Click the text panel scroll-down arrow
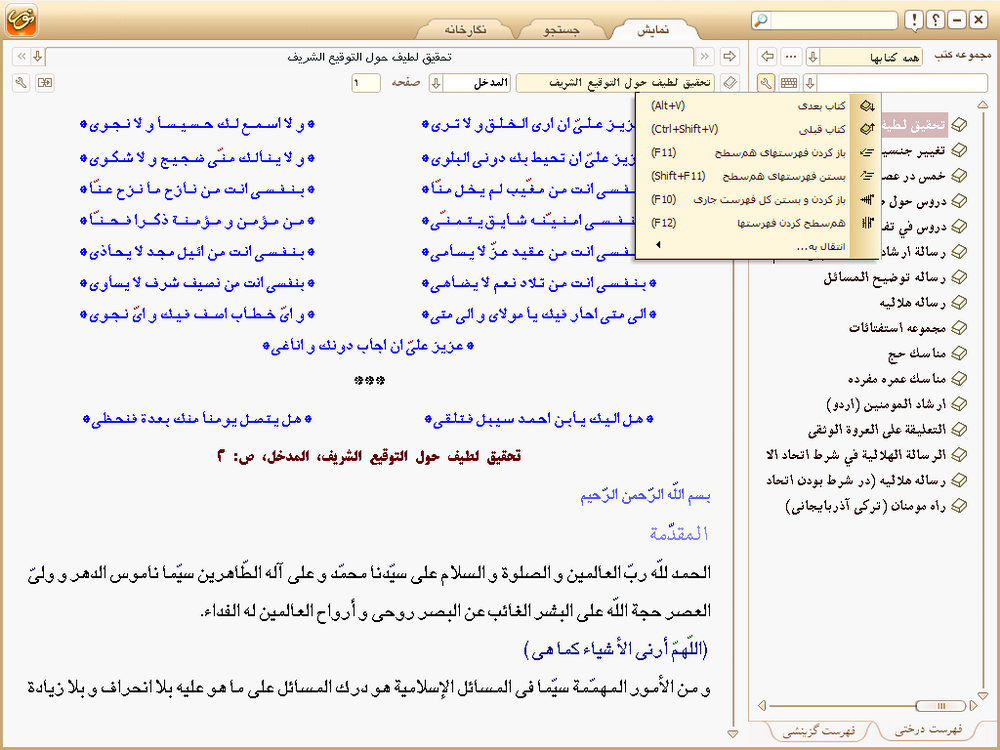The width and height of the screenshot is (1000, 750). pyautogui.click(x=733, y=735)
